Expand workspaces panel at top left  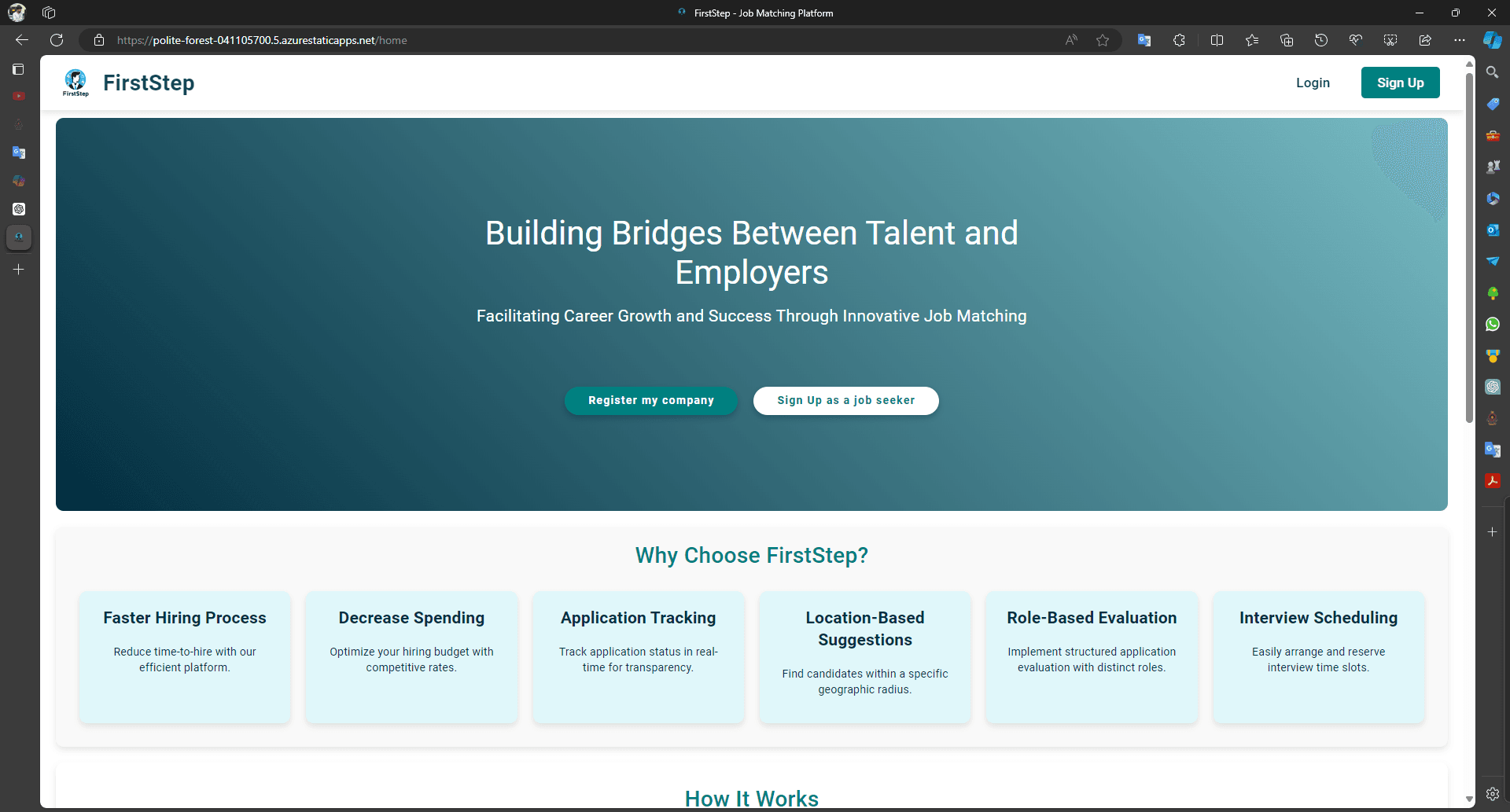(49, 13)
